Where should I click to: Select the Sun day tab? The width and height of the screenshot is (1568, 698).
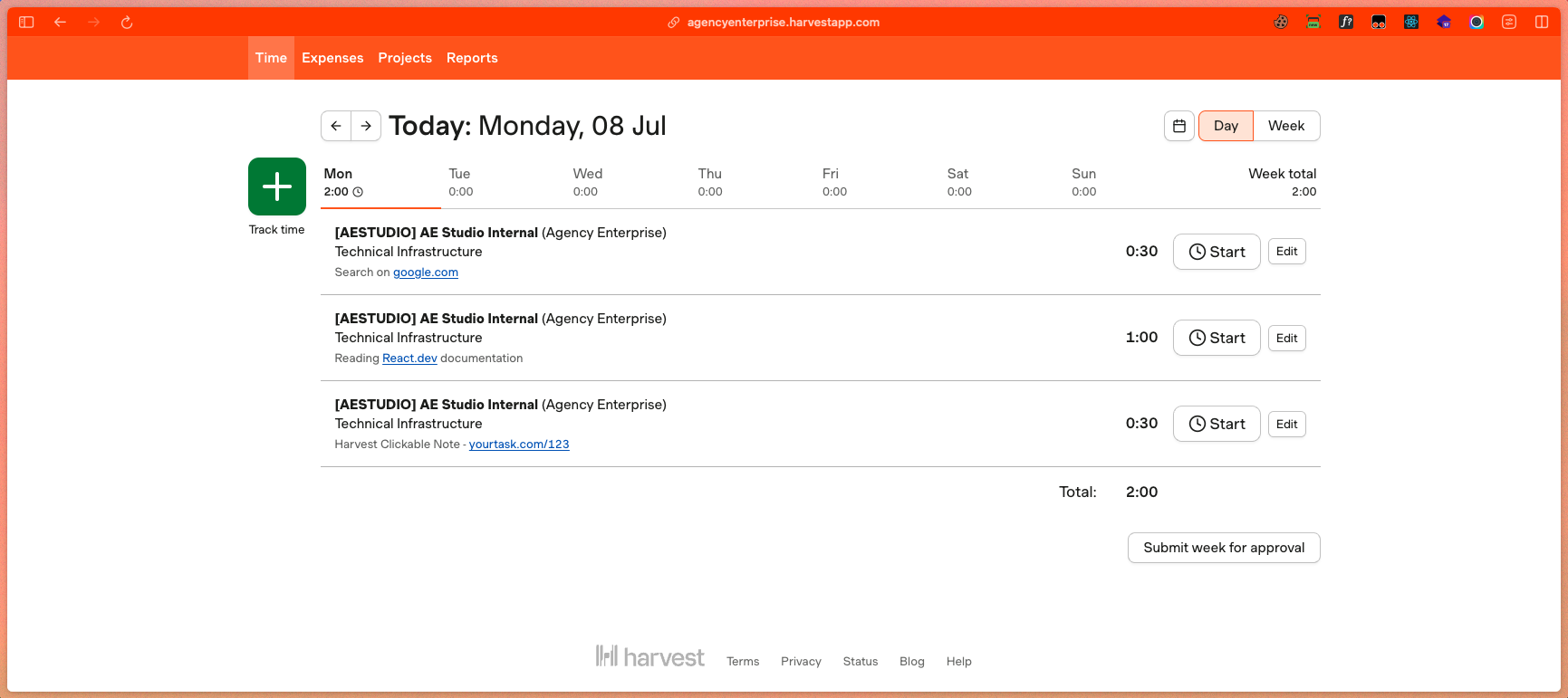[1084, 182]
